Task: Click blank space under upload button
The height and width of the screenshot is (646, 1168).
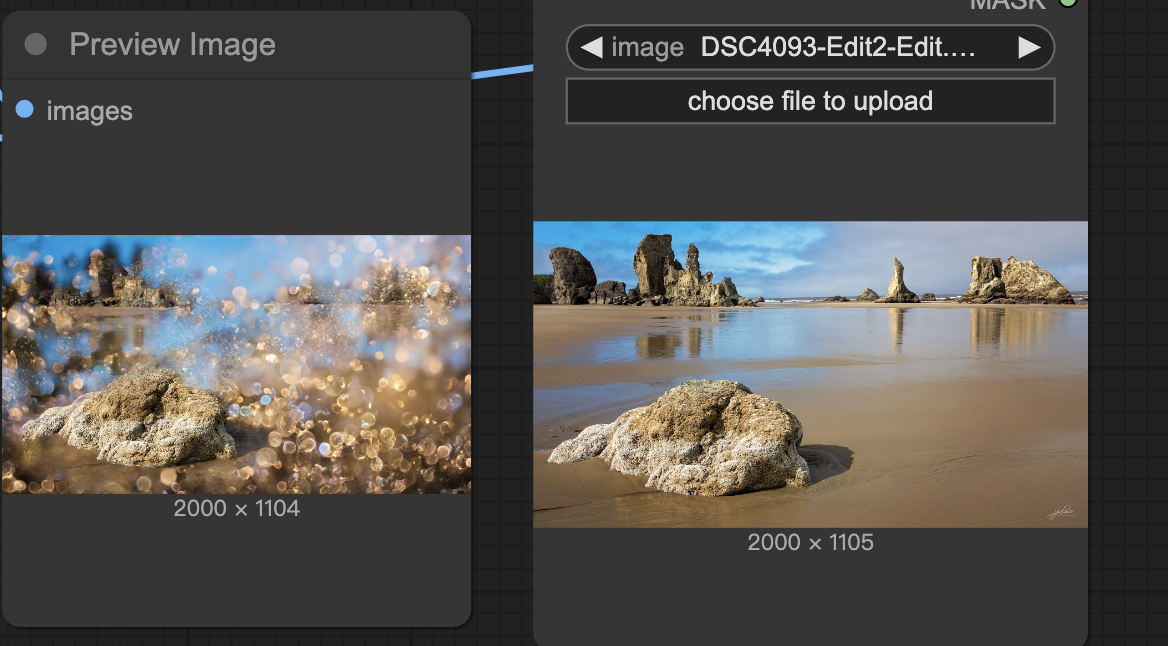Action: (x=810, y=172)
